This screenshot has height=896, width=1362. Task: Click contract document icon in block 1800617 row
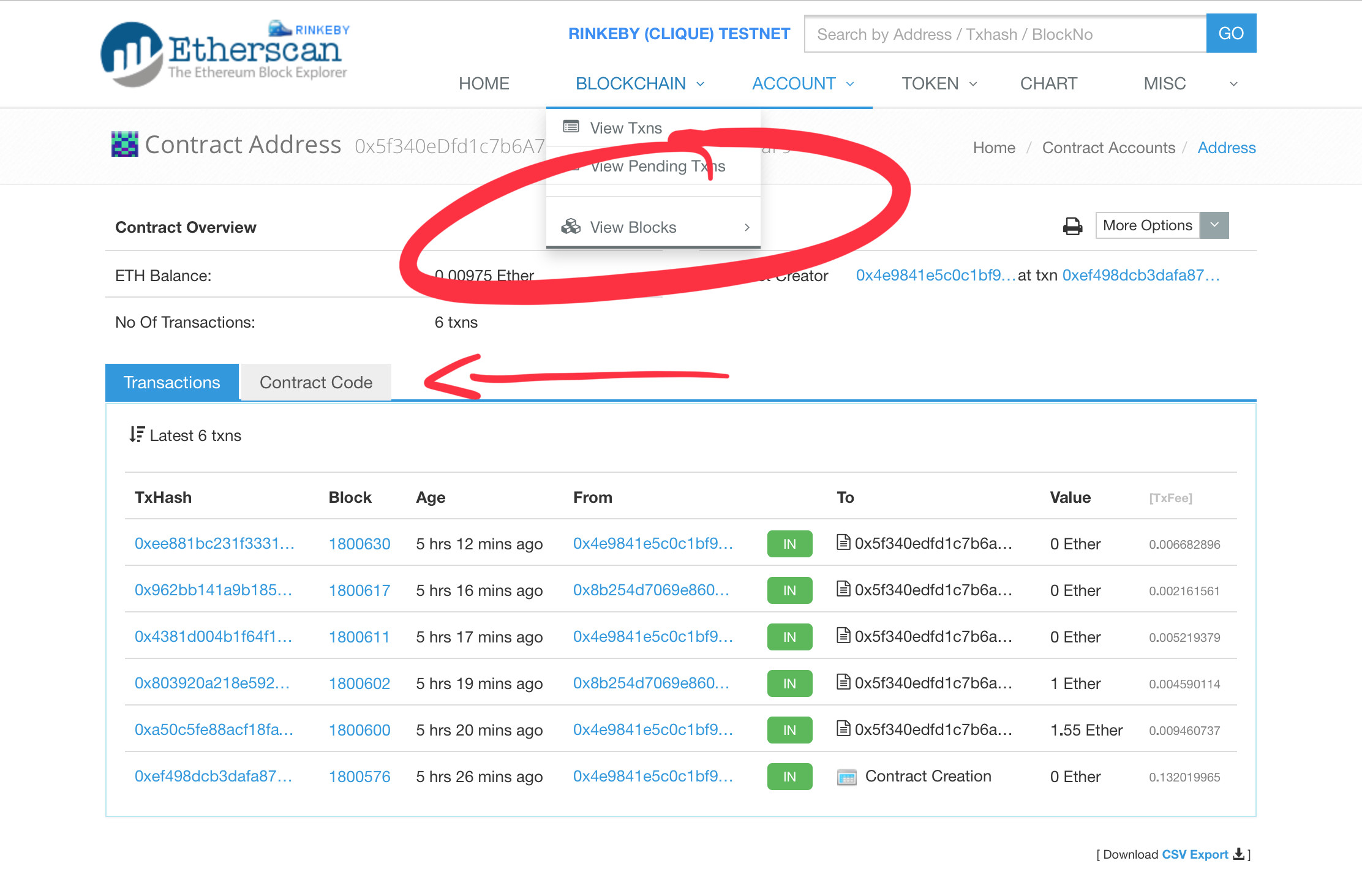point(843,589)
